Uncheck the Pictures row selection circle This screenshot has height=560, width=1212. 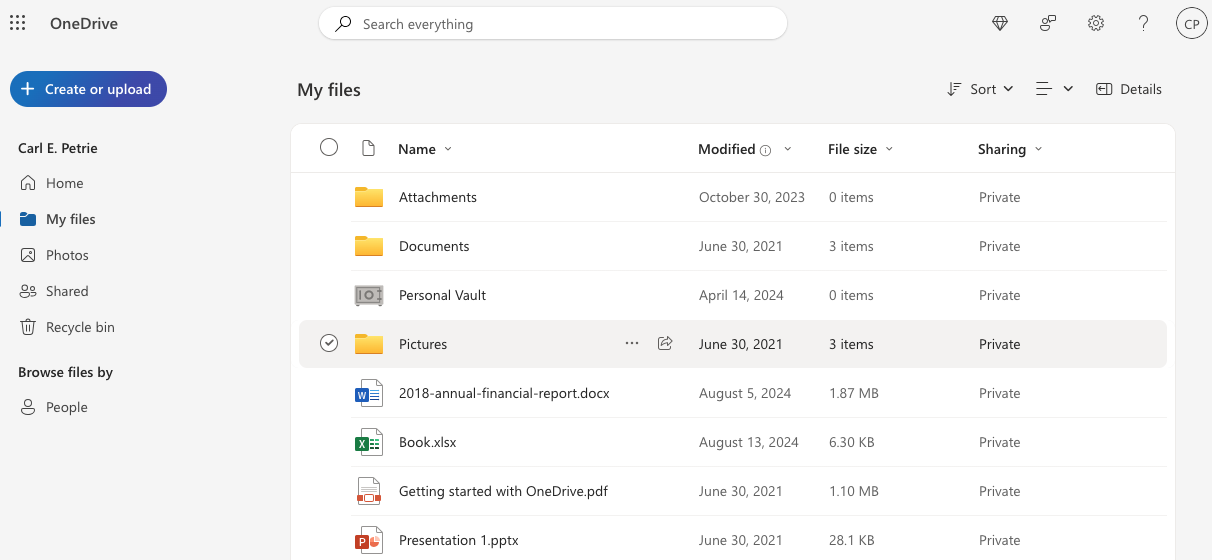coord(329,343)
